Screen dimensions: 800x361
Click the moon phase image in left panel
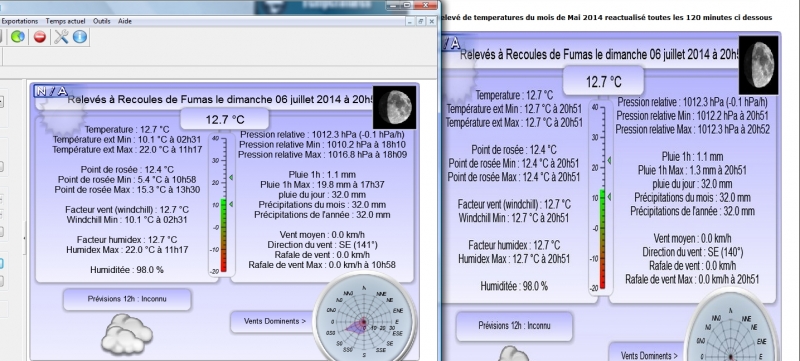394,107
